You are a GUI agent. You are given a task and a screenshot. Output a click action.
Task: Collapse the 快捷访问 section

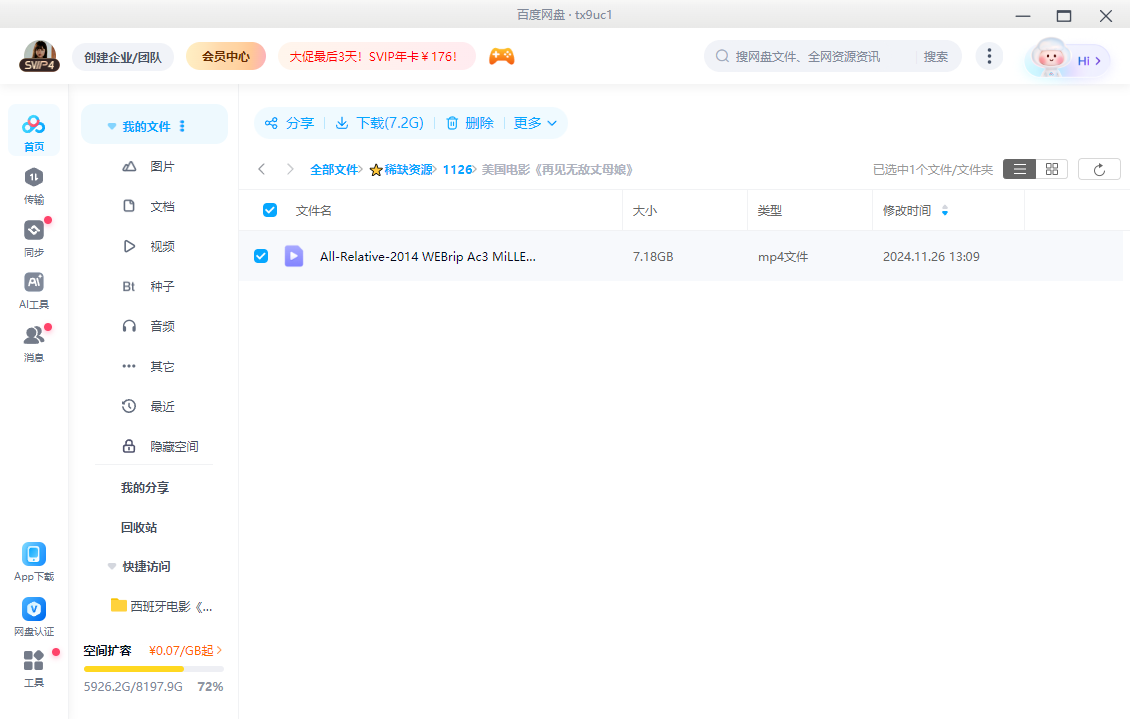pos(111,566)
